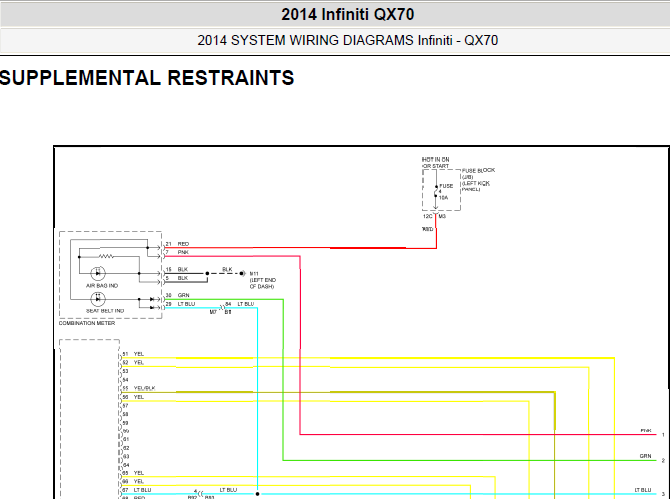Click pin 21 "RED" wire label
670x499 pixels.
point(183,244)
